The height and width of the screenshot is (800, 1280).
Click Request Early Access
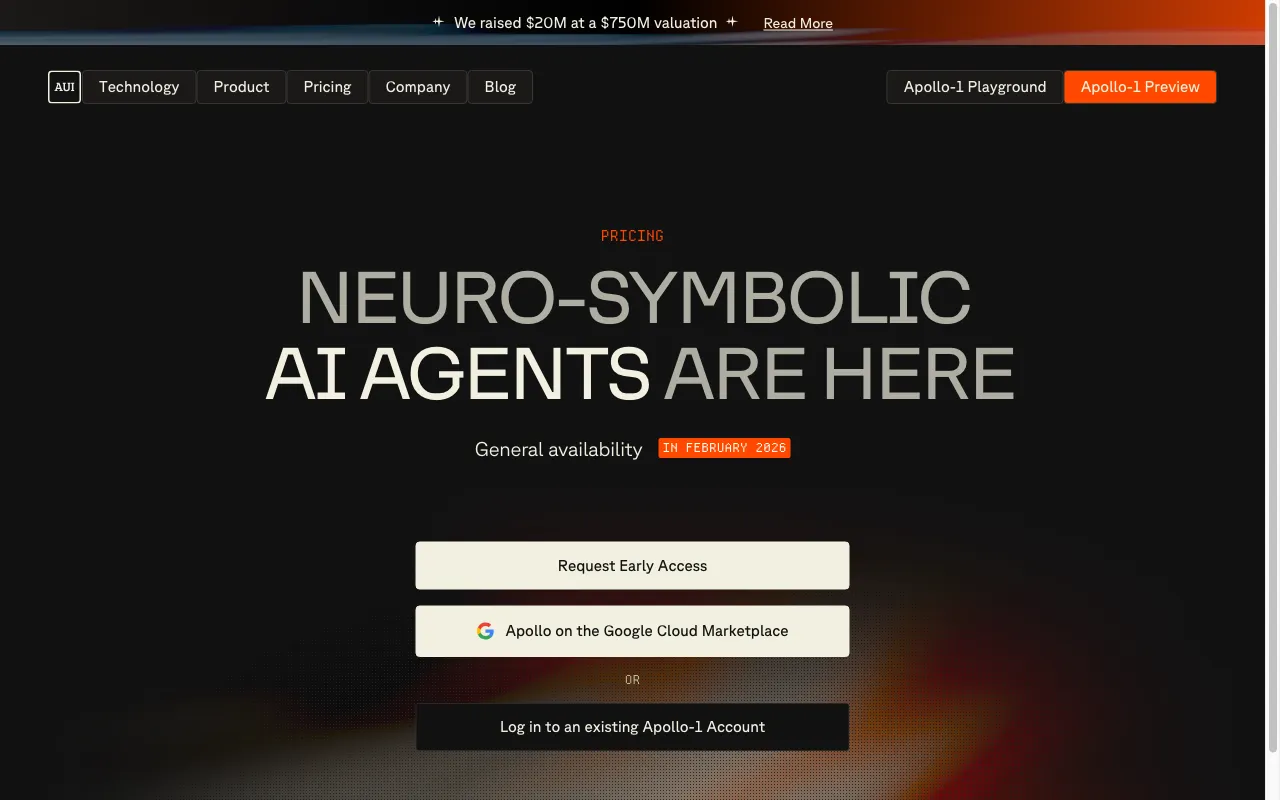tap(632, 566)
